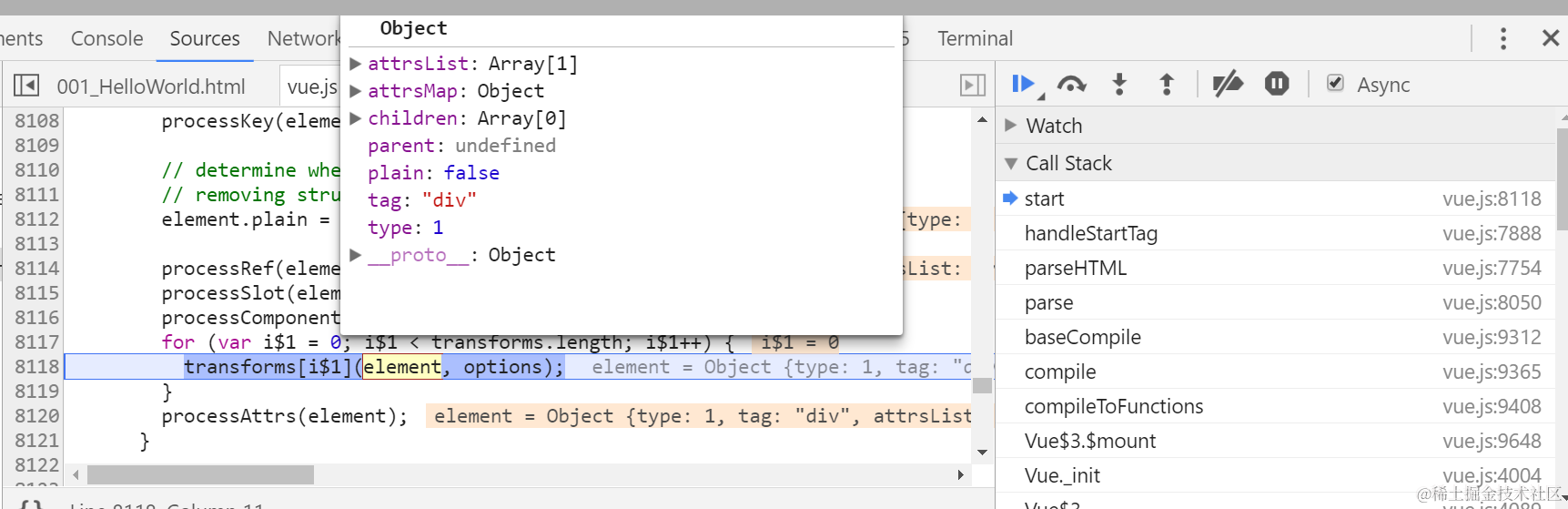
Task: Expand the Watch section
Action: pyautogui.click(x=1010, y=126)
